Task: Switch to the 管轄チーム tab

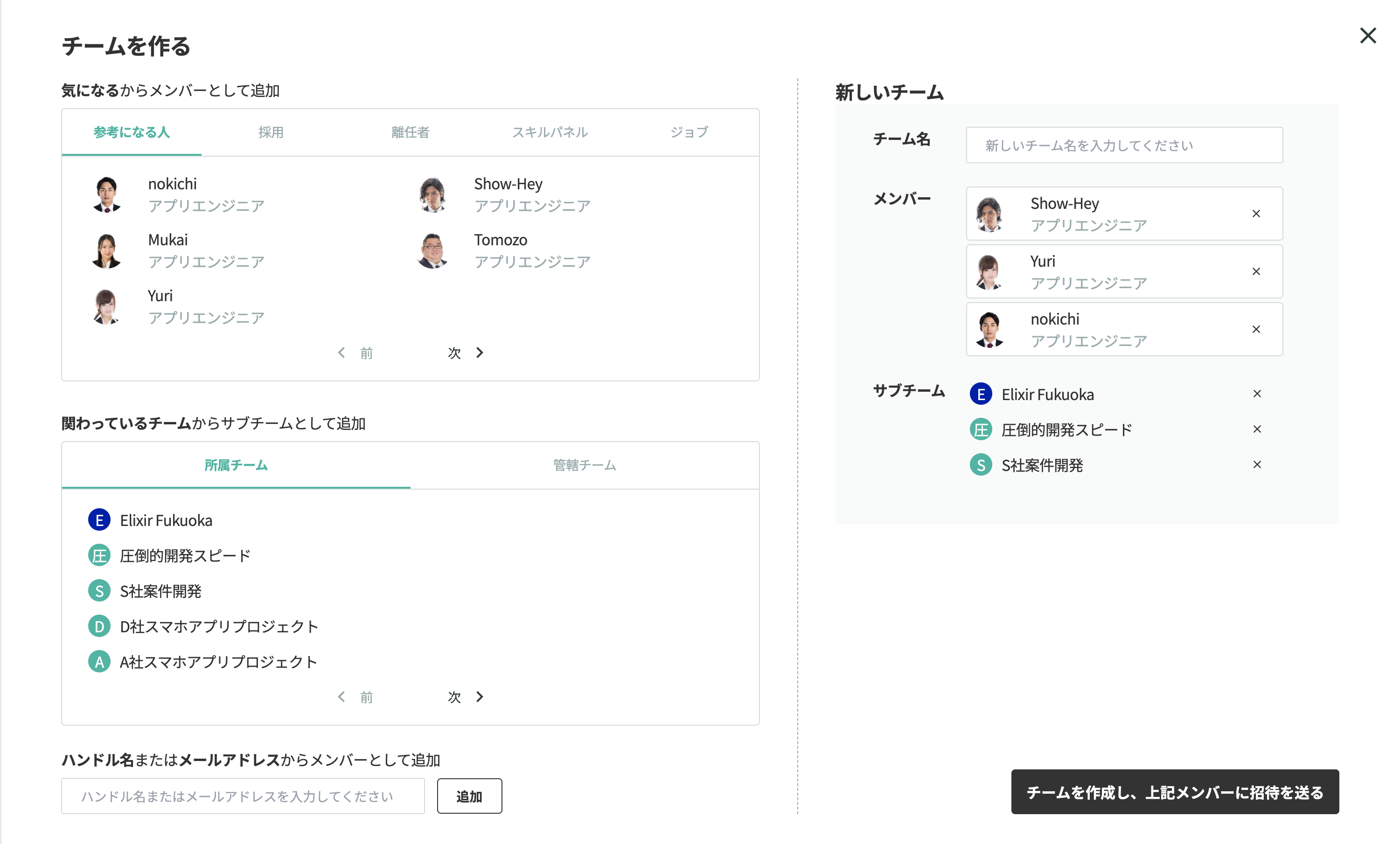Action: (584, 465)
